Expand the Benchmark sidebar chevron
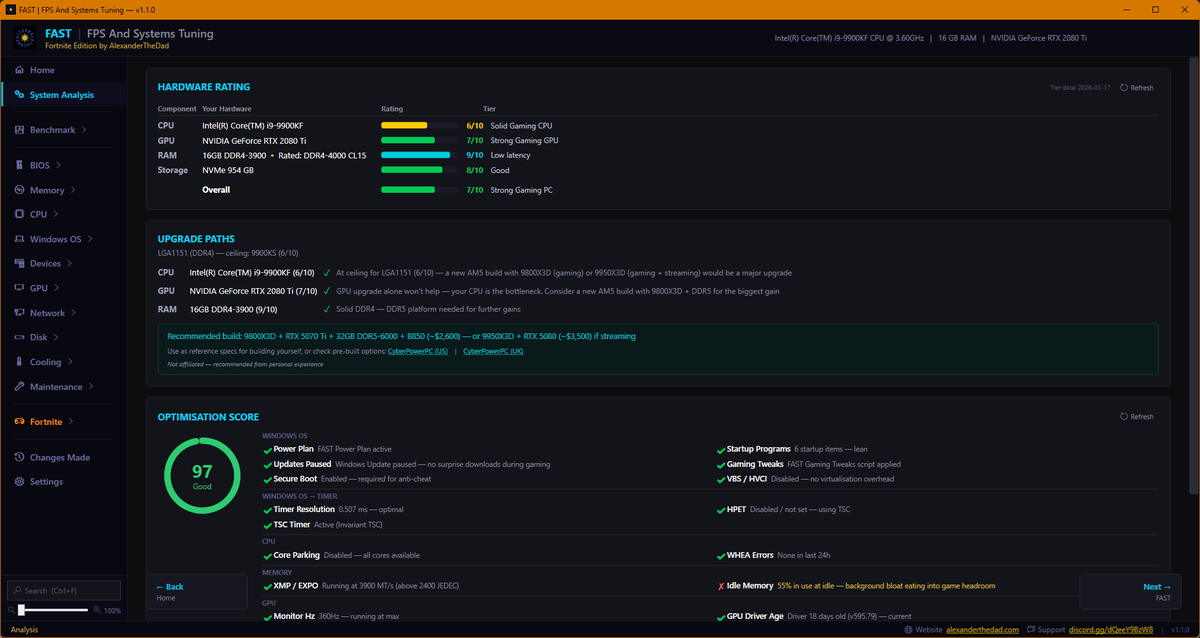Viewport: 1200px width, 638px height. click(84, 130)
